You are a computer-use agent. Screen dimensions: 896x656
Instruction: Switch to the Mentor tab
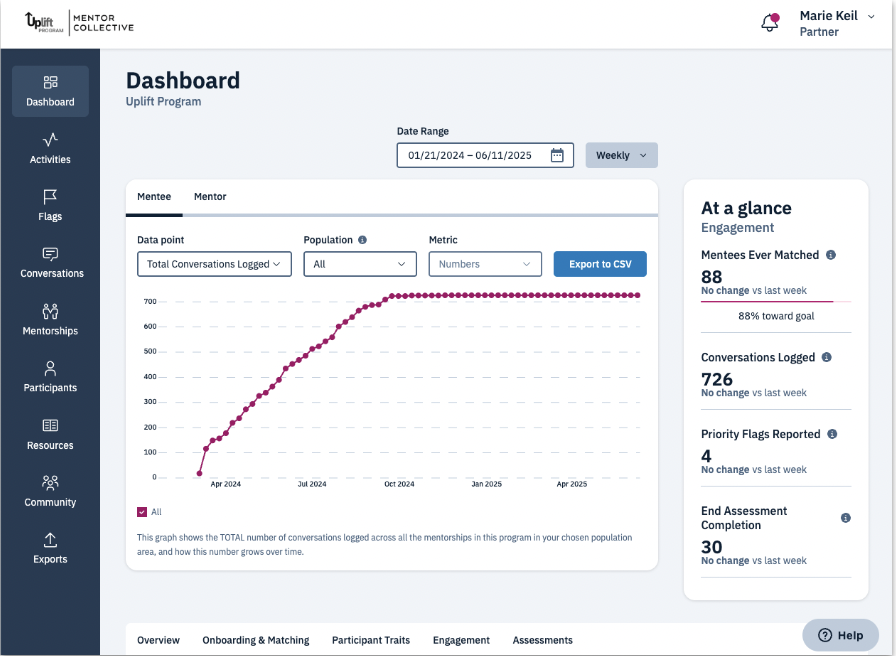coord(210,197)
